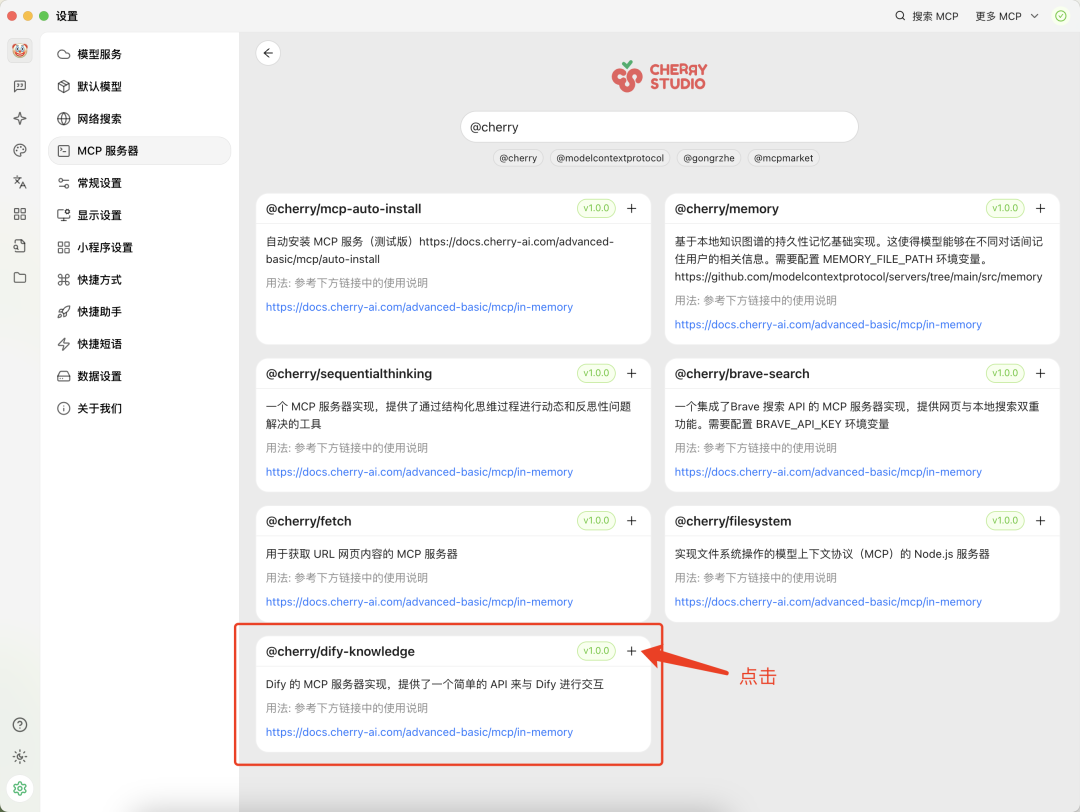Add @cherry/filesystem with plus icon
This screenshot has height=812, width=1080.
point(1041,521)
